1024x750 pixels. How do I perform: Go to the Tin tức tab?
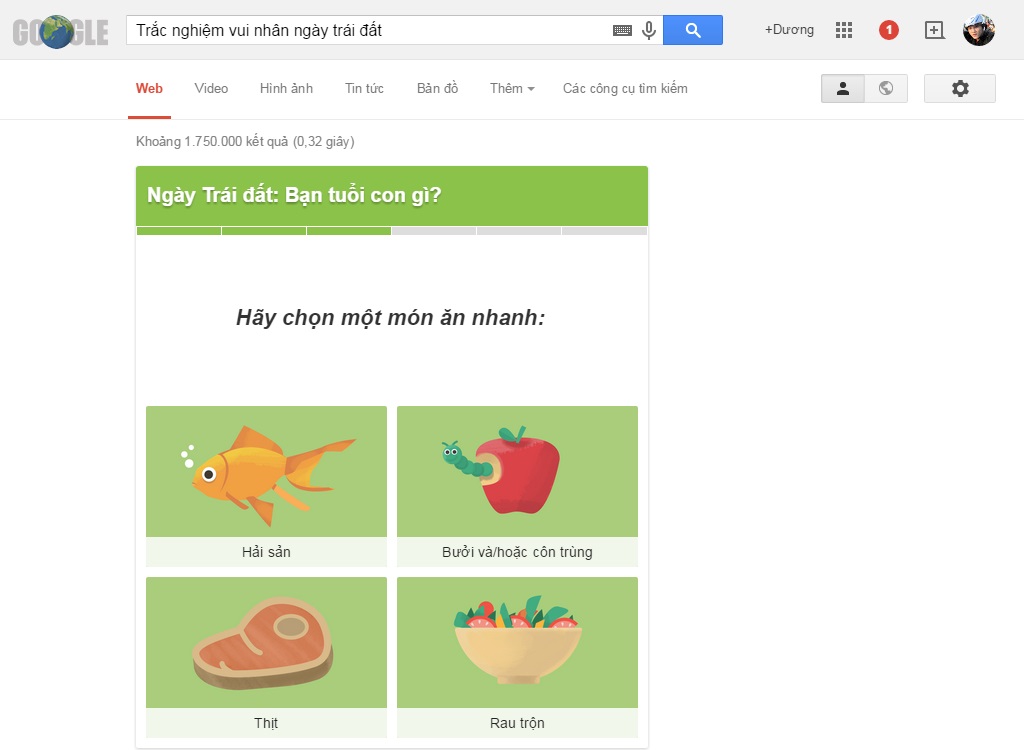(364, 88)
